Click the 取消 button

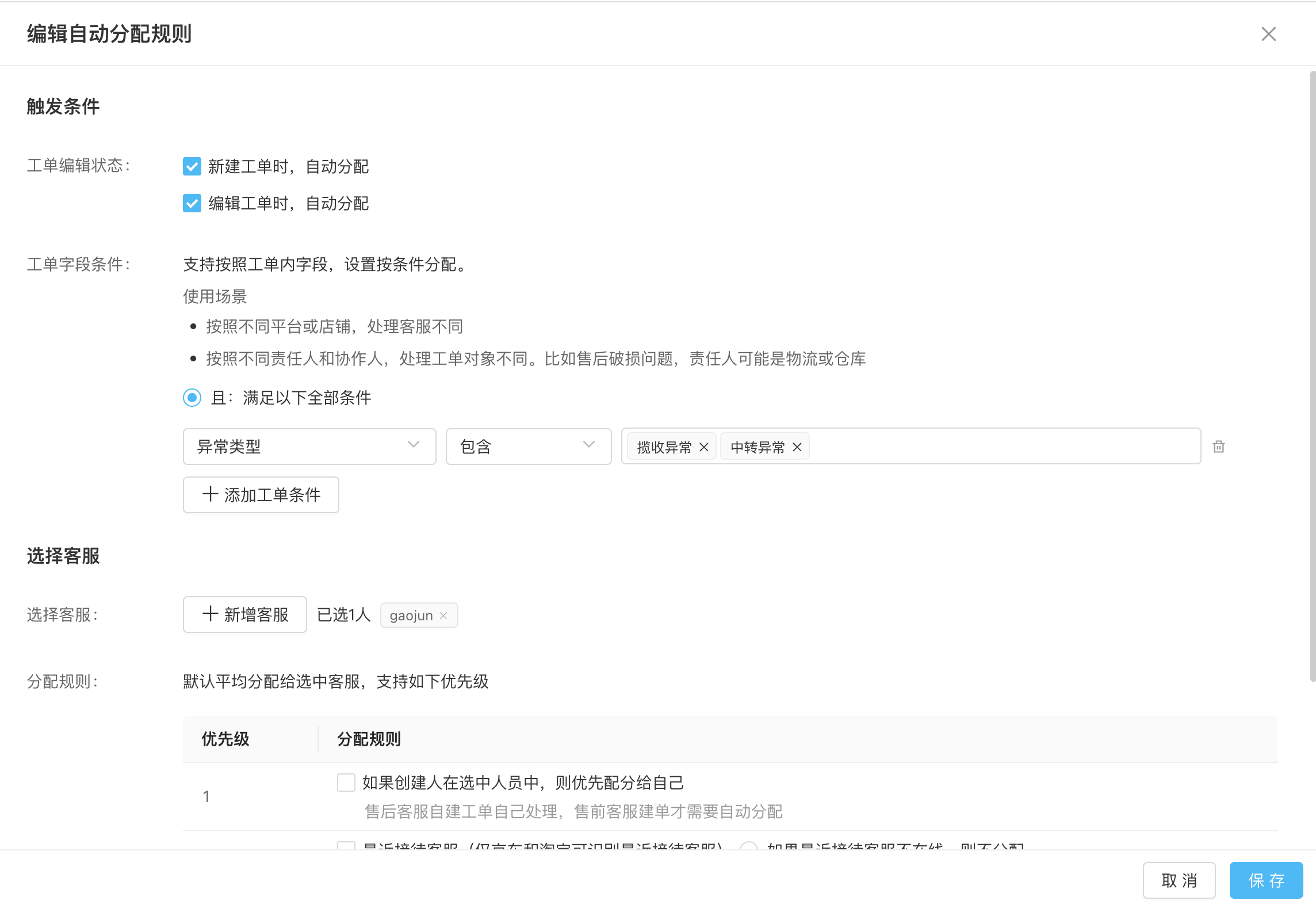1179,880
